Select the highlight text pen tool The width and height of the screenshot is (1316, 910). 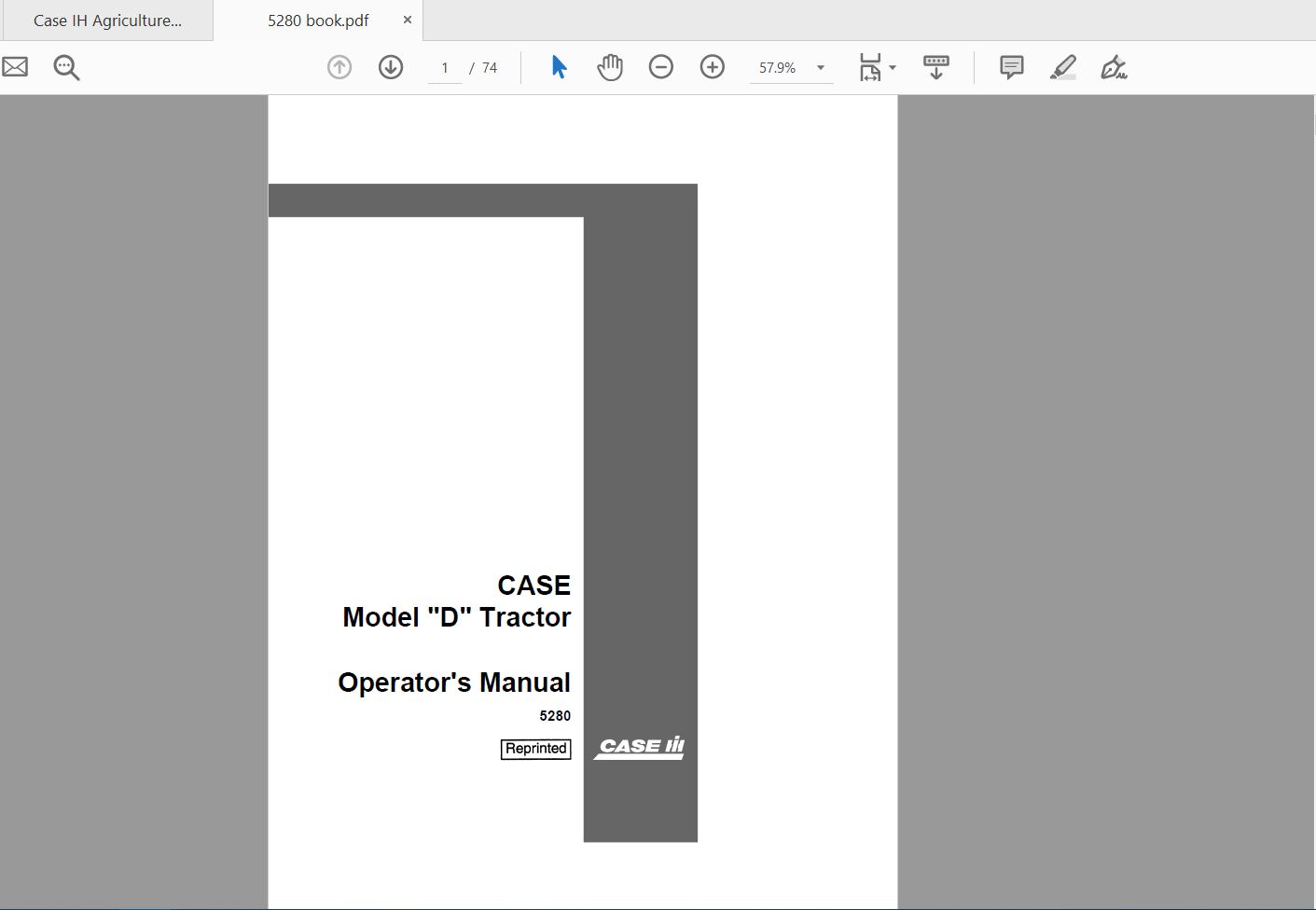[1062, 67]
